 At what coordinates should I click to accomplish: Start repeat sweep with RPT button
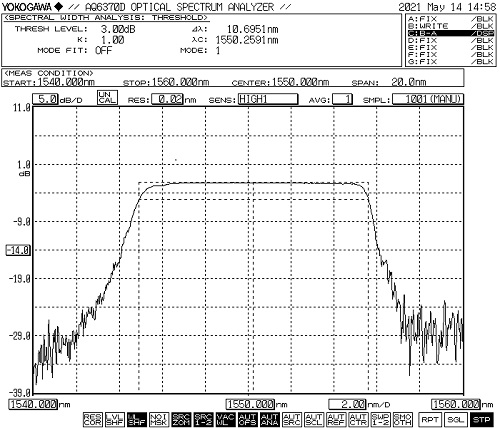(430, 419)
